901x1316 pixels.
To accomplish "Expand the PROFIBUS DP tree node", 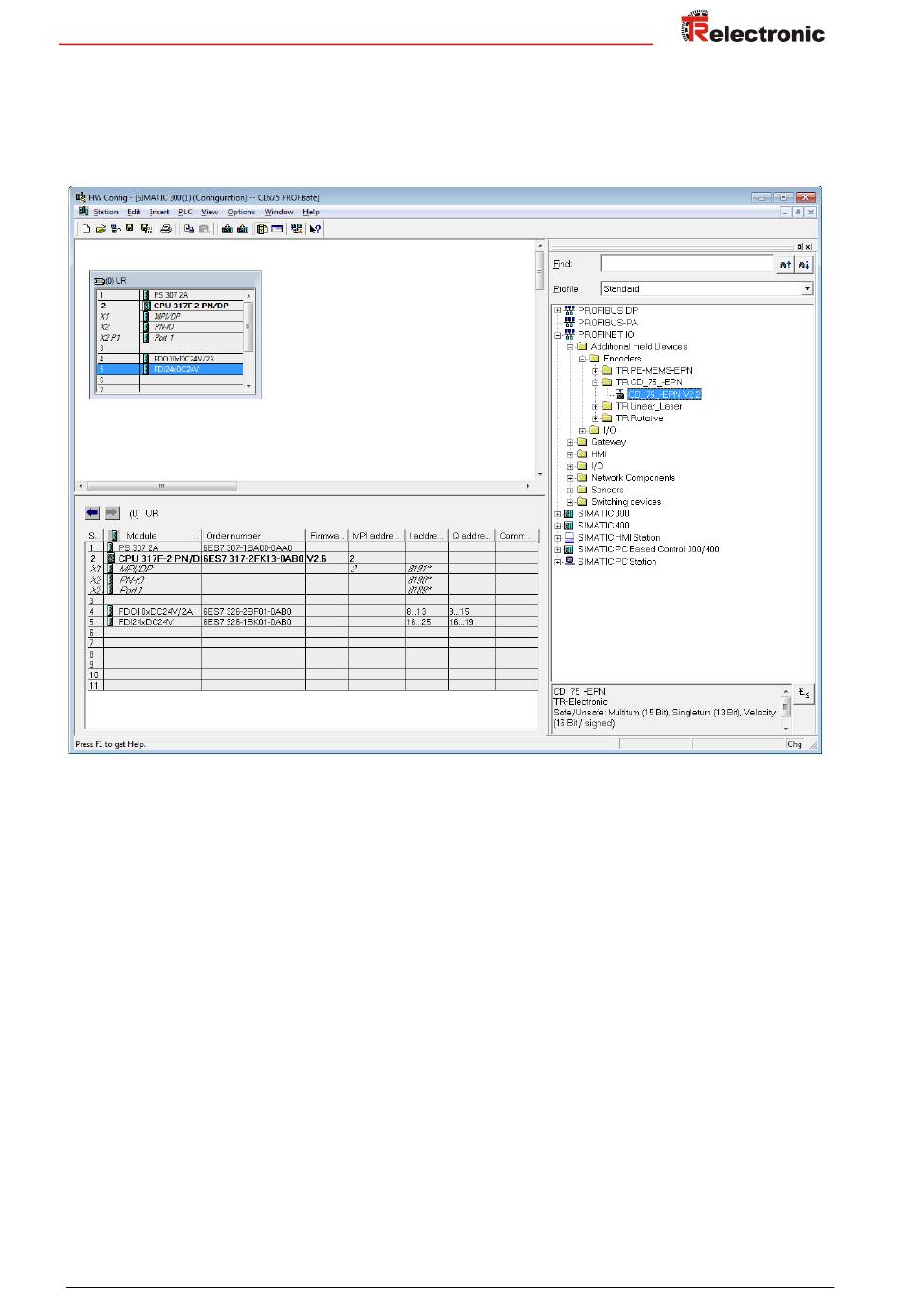I will click(558, 310).
